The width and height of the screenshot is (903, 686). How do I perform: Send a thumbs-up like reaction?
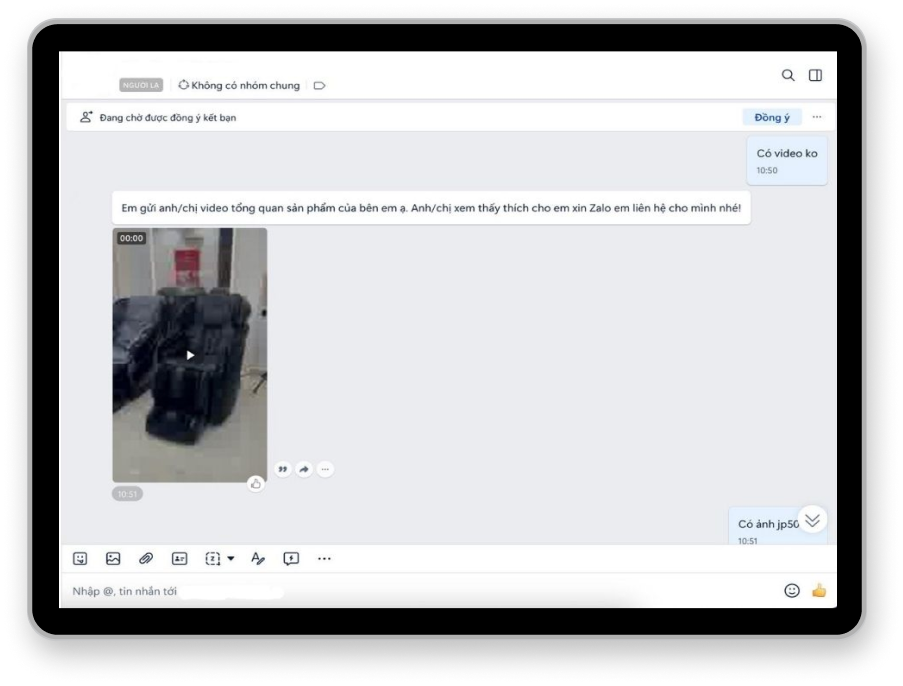coord(819,591)
